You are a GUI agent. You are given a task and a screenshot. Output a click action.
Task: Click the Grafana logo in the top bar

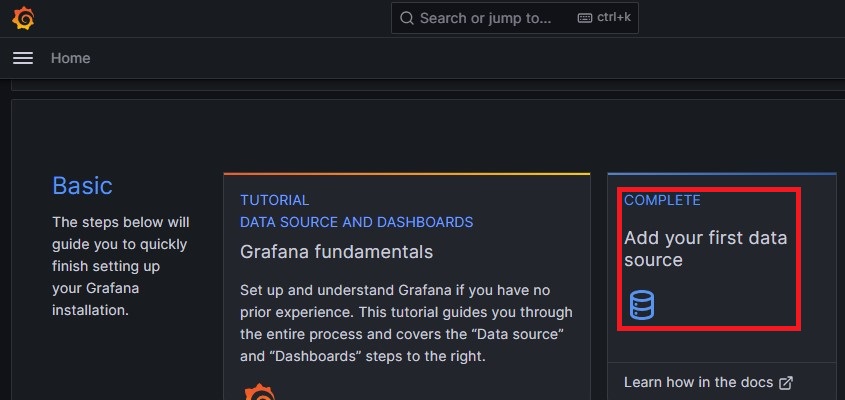click(23, 18)
